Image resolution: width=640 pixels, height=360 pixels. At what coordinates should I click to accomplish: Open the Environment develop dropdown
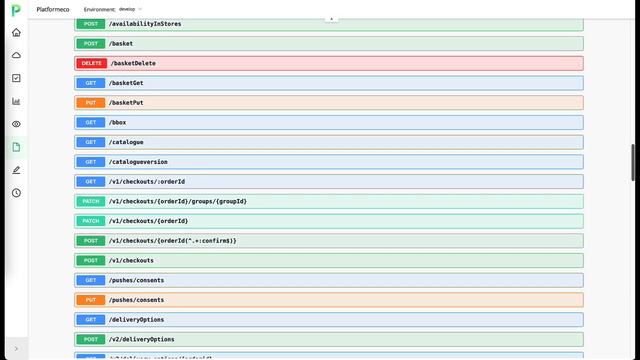(x=113, y=9)
